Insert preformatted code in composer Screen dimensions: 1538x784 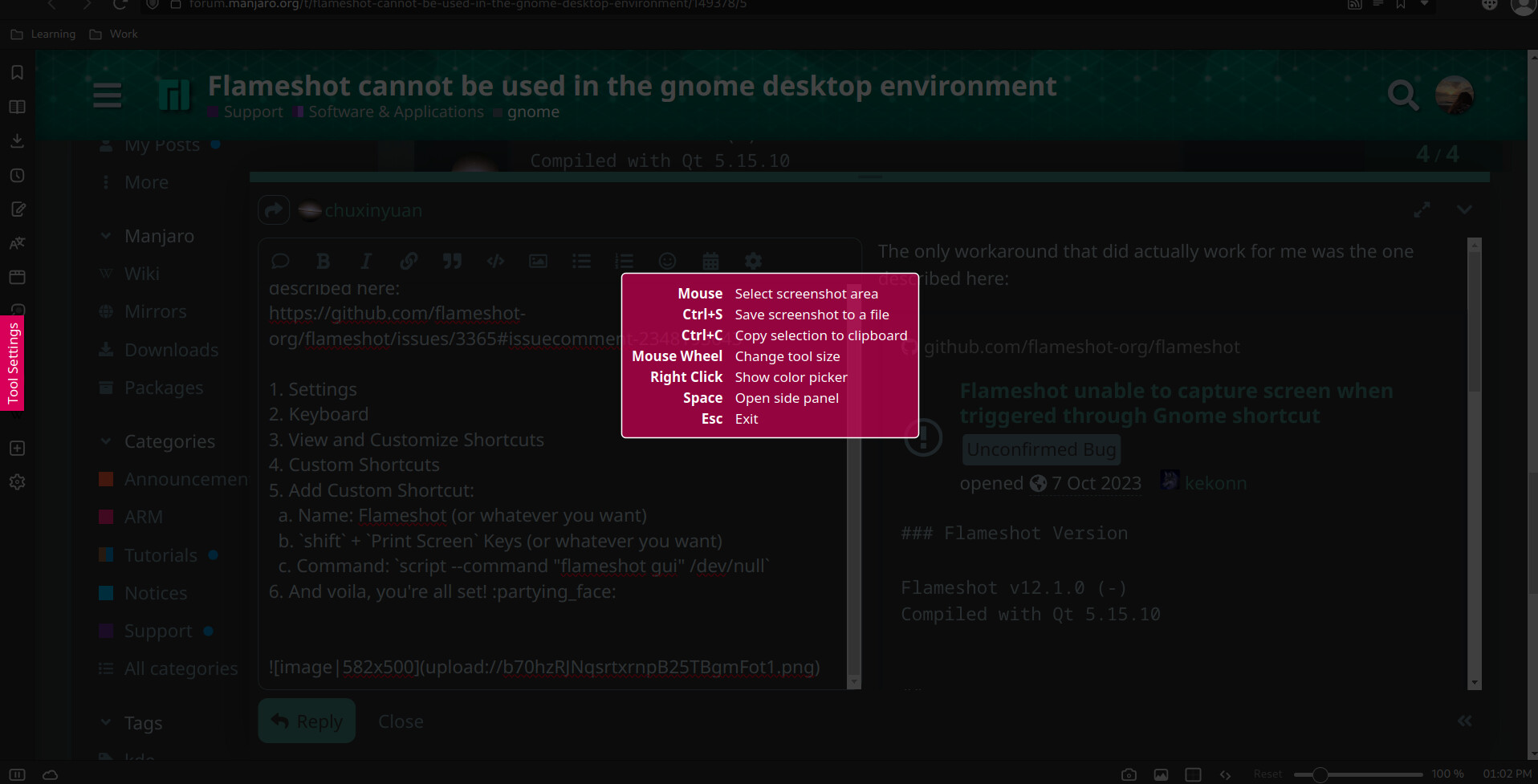coord(495,261)
